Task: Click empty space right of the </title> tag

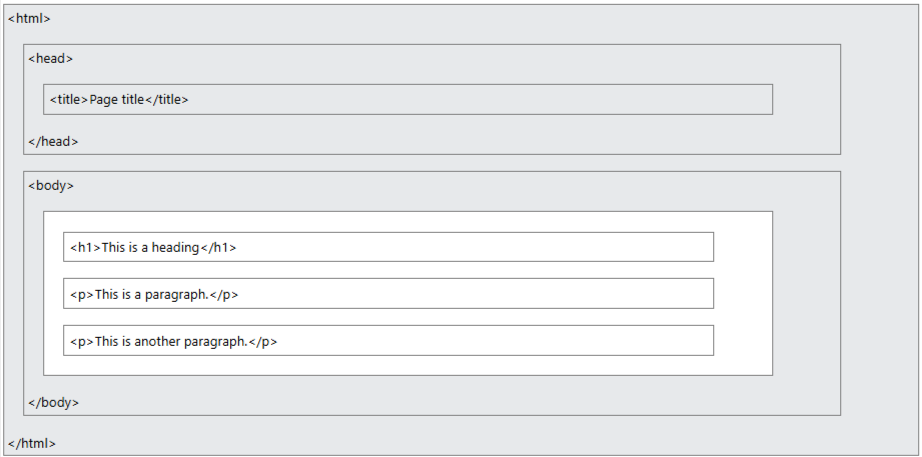Action: click(480, 100)
